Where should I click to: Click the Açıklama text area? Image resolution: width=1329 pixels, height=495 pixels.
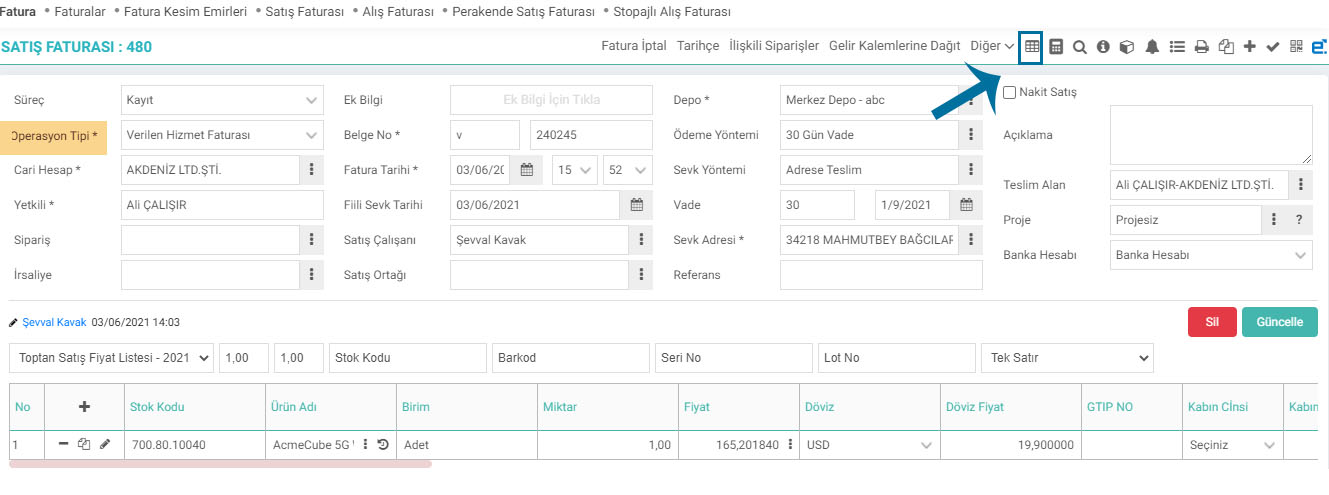1211,135
